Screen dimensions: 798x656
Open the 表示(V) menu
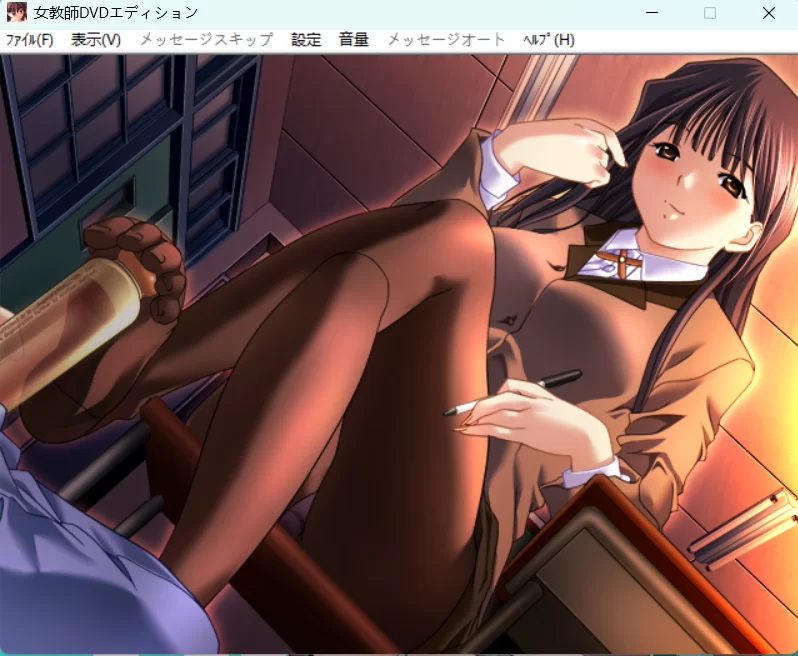coord(96,40)
